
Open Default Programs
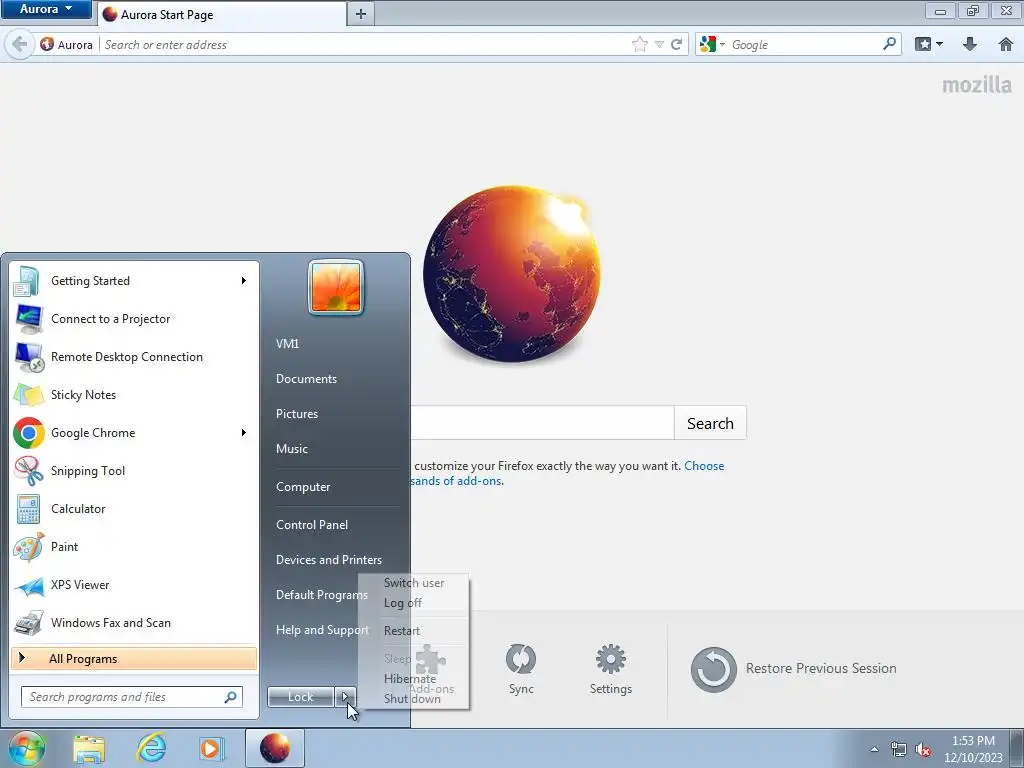click(322, 595)
